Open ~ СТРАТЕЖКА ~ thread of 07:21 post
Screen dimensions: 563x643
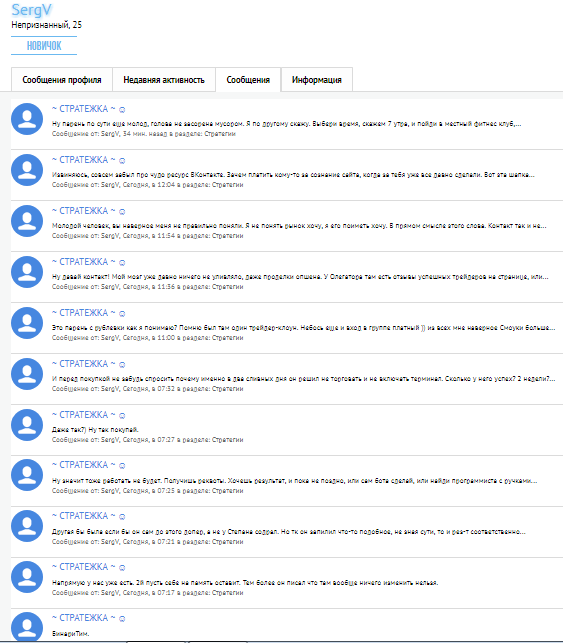(x=84, y=515)
